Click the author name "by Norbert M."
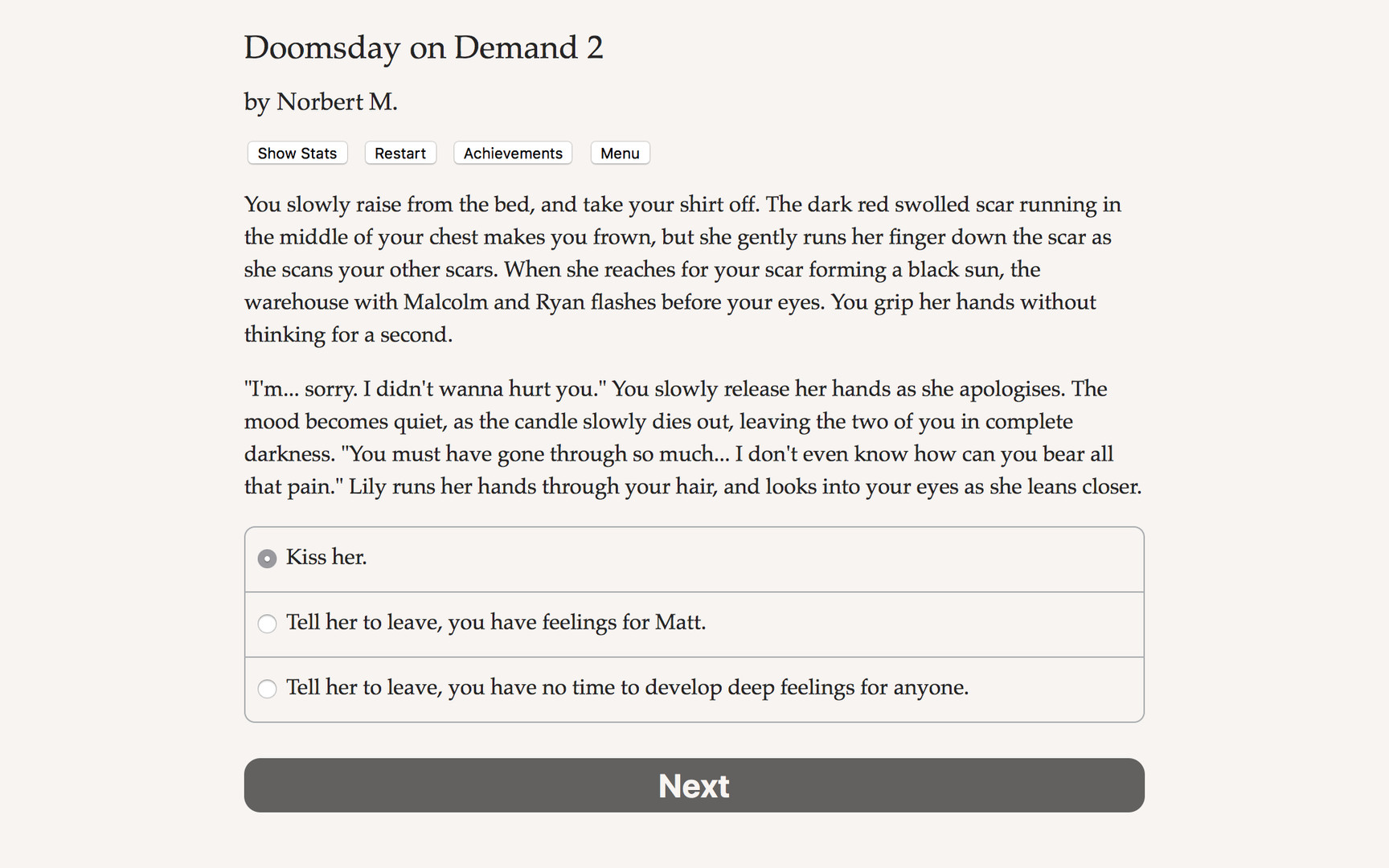This screenshot has width=1389, height=868. (321, 101)
